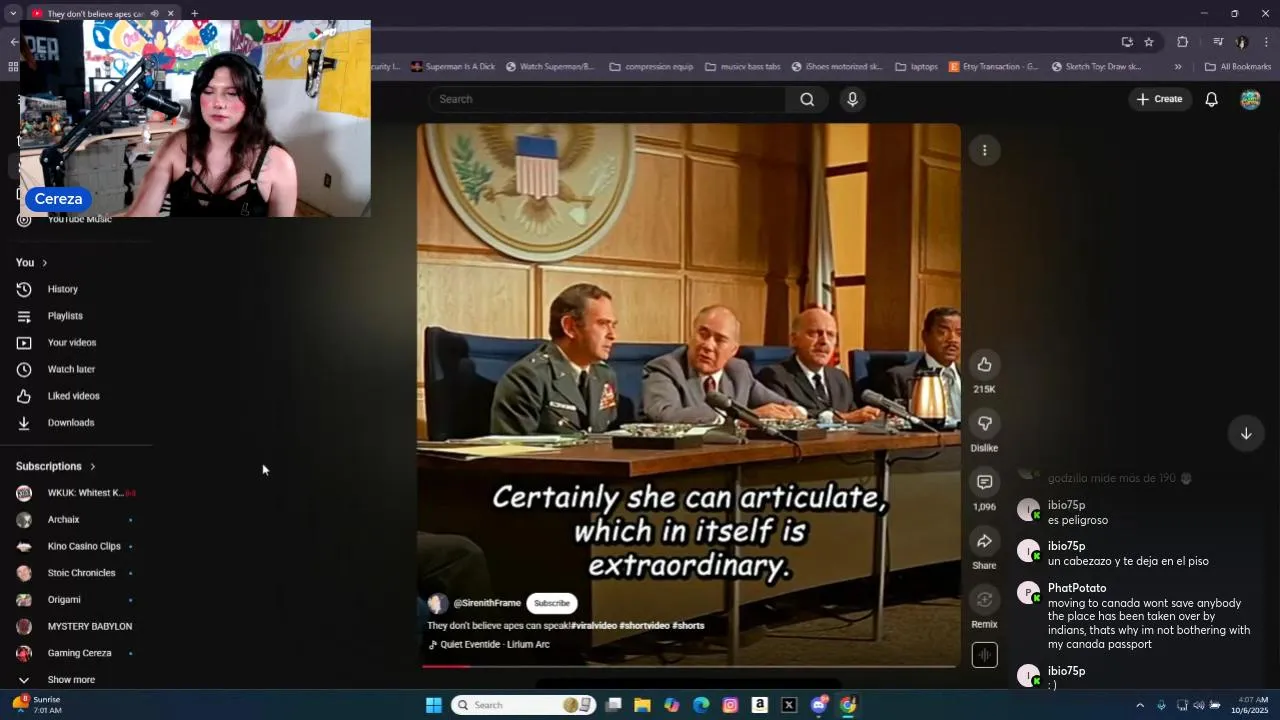Open Archaix subscription channel
Image resolution: width=1280 pixels, height=720 pixels.
[x=76, y=519]
